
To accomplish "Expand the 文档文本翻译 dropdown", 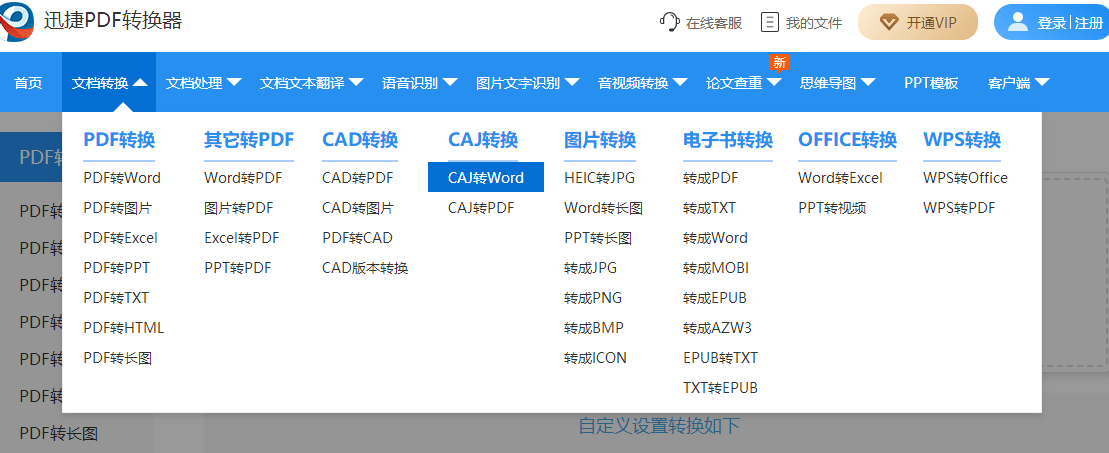I will (x=356, y=83).
